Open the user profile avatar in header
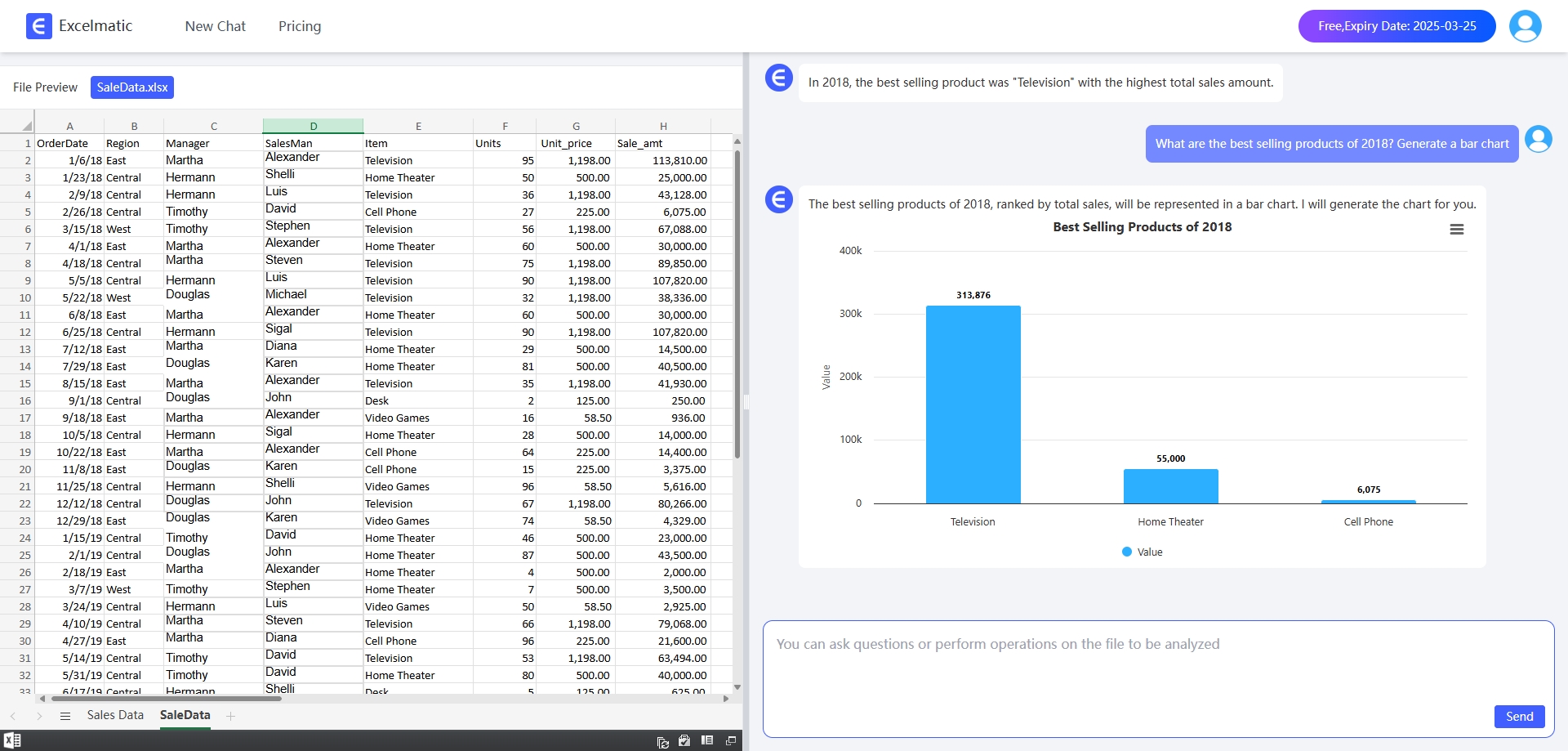1568x751 pixels. point(1525,26)
